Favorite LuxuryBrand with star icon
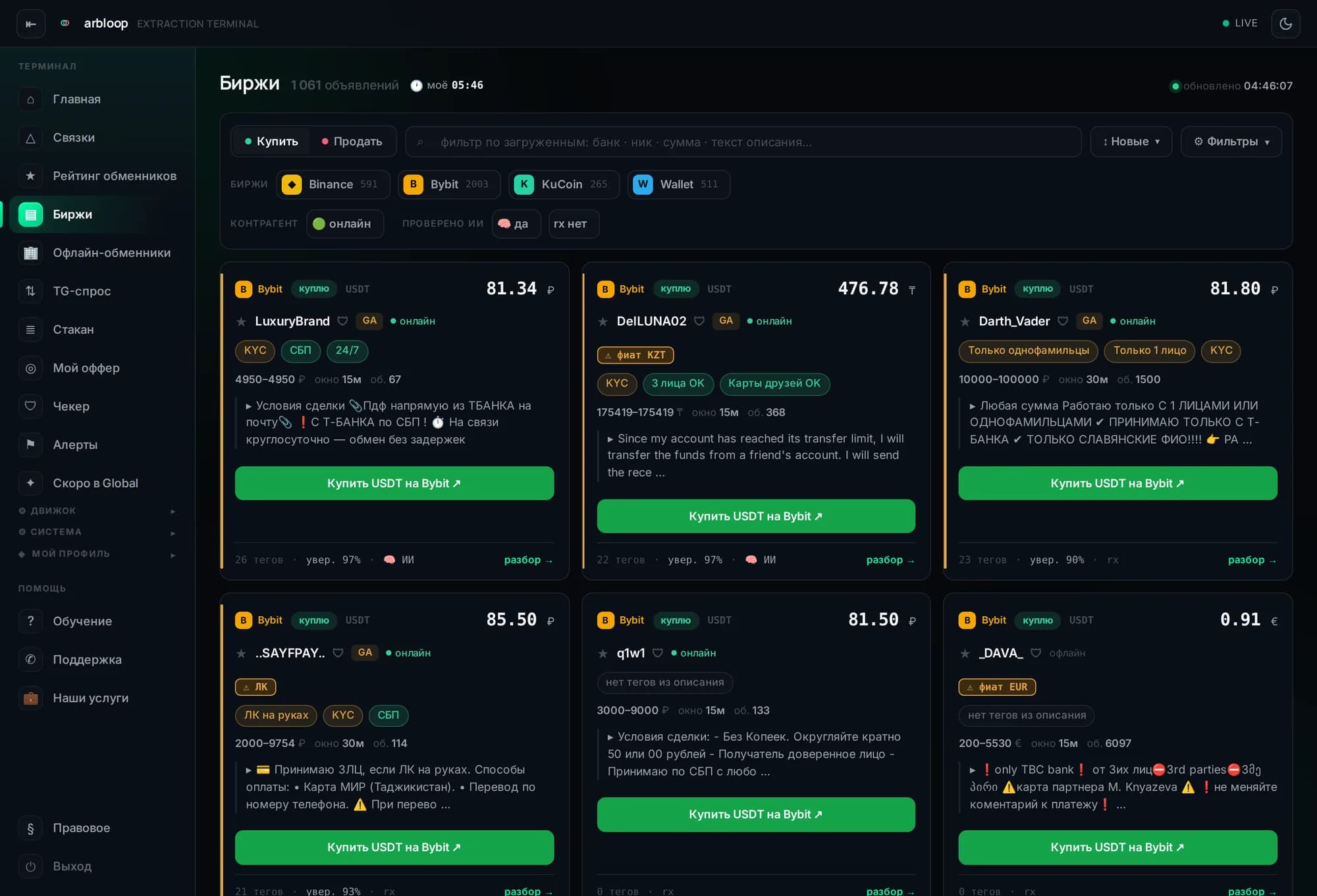The image size is (1317, 896). pos(241,321)
